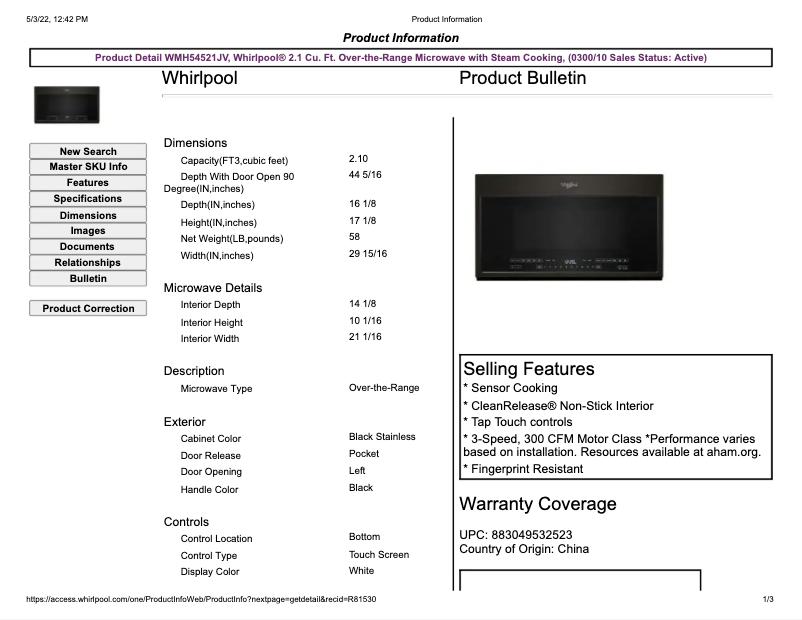Click the Product Bulletin heading
The image size is (802, 620).
(522, 78)
